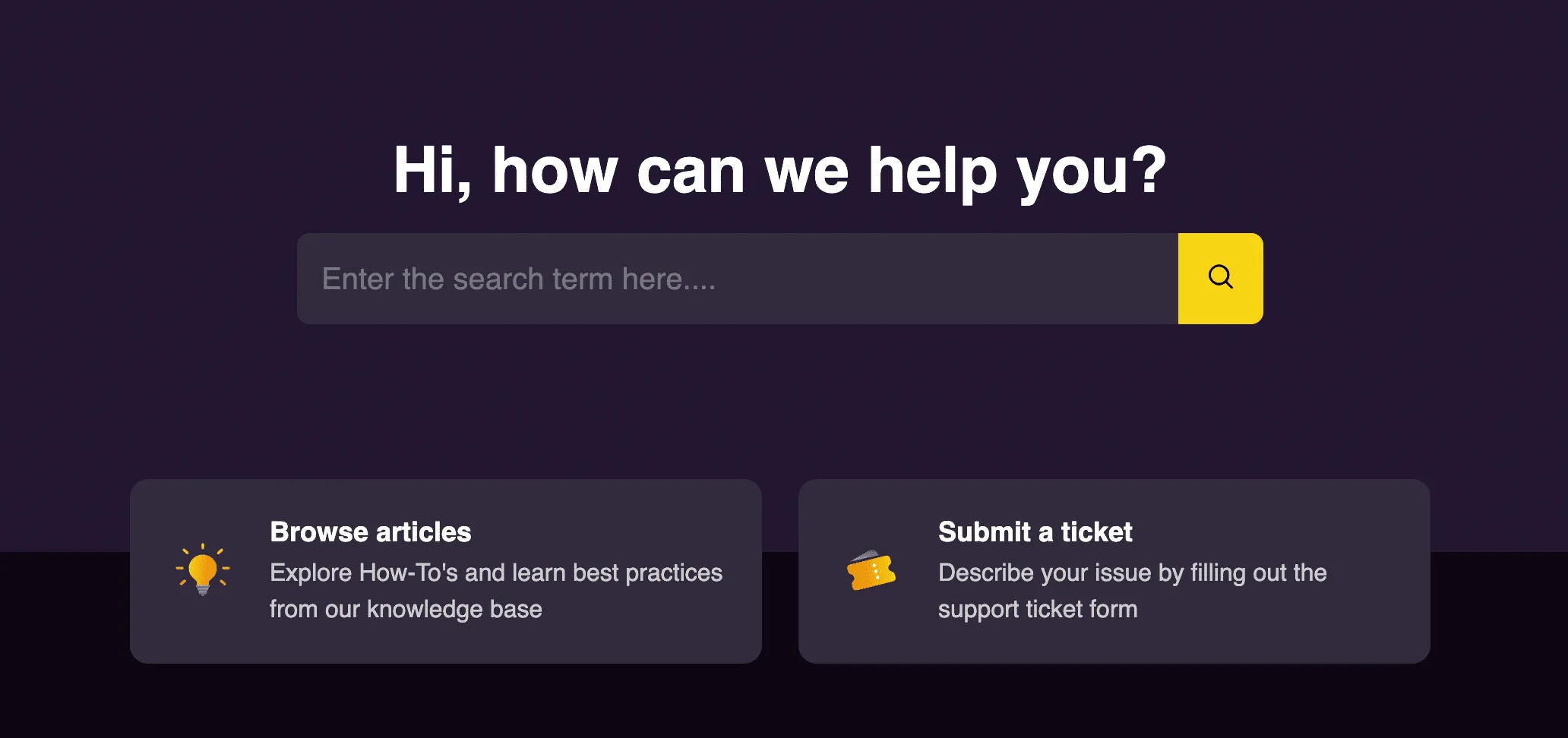Run the search with the yellow button
This screenshot has width=1568, height=738.
(1220, 279)
